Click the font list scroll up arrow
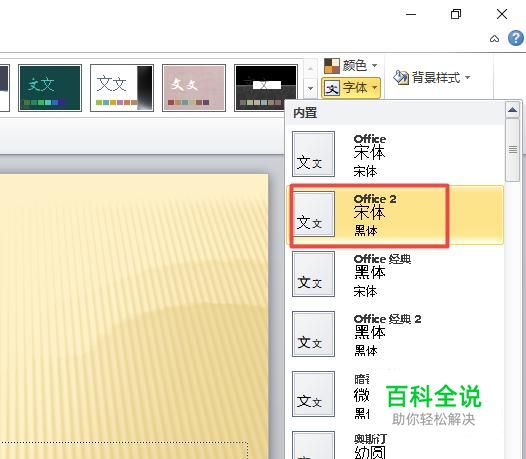Screen dimensions: 526x459 tap(513, 110)
